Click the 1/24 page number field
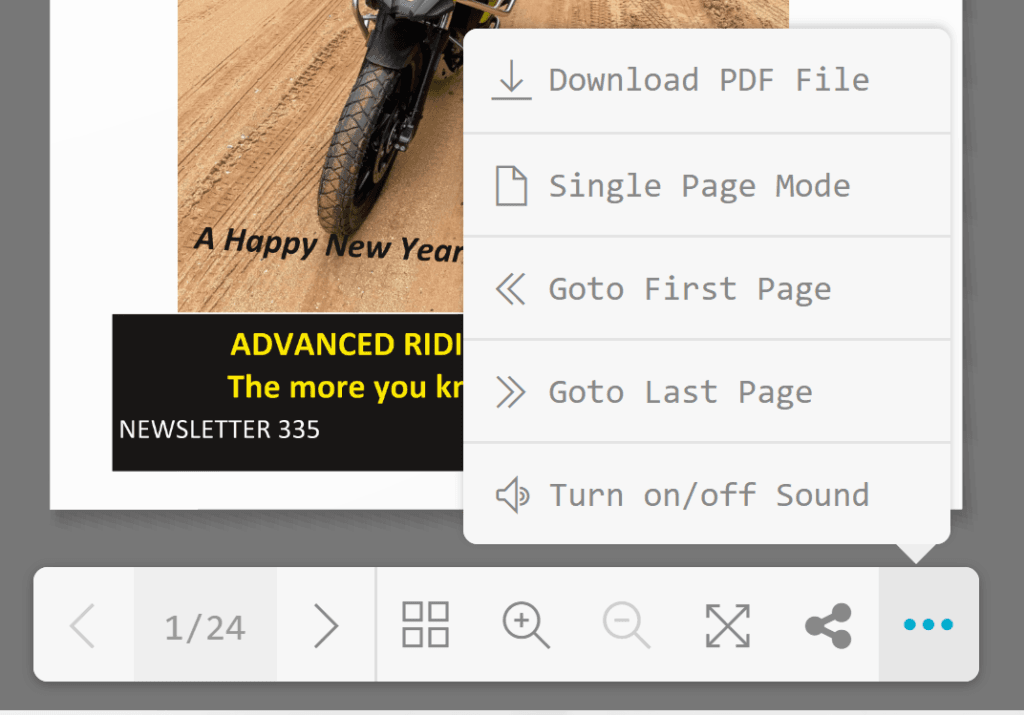1024x715 pixels. pyautogui.click(x=205, y=625)
